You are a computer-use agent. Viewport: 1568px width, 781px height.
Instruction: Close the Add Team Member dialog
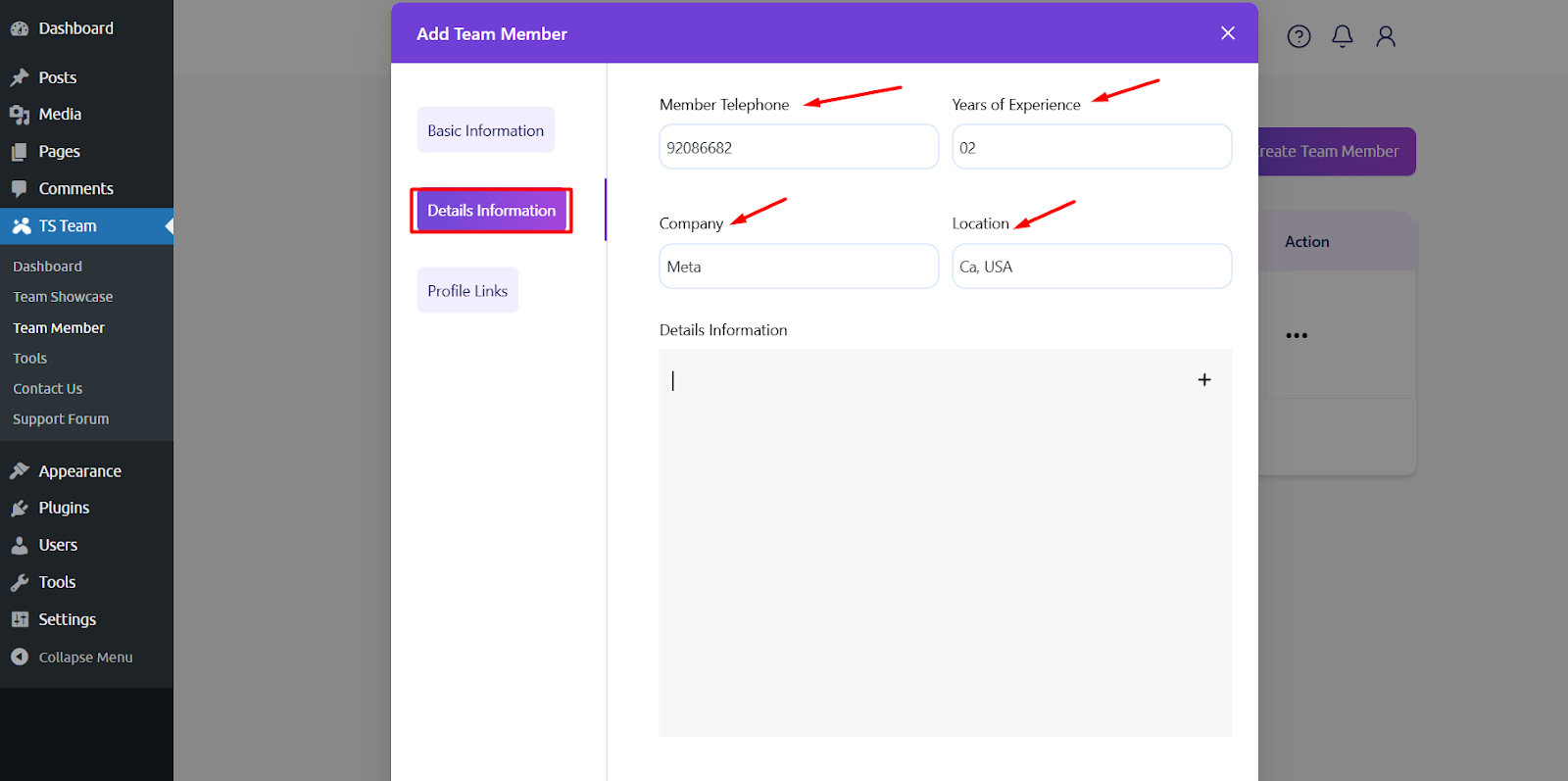(x=1227, y=33)
